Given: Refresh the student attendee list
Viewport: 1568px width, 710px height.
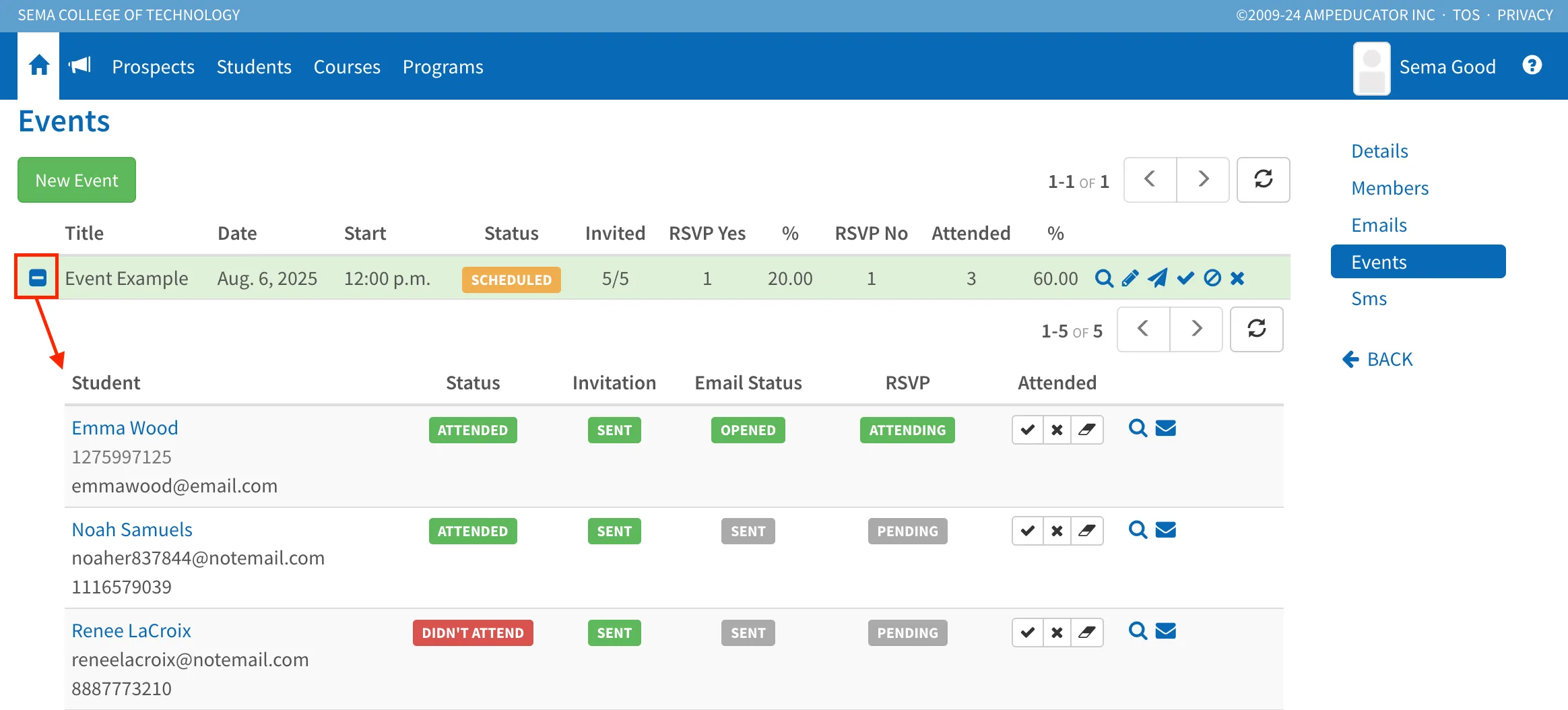Looking at the screenshot, I should (1257, 329).
